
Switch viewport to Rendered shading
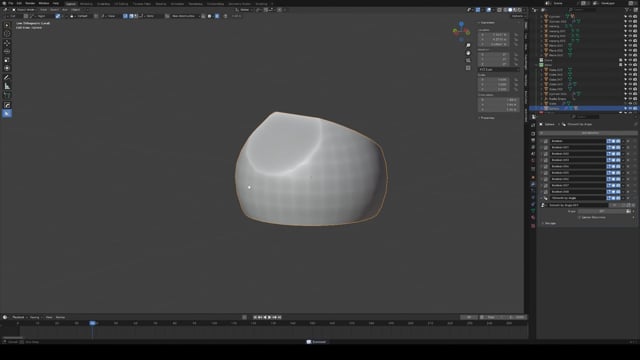[x=519, y=10]
